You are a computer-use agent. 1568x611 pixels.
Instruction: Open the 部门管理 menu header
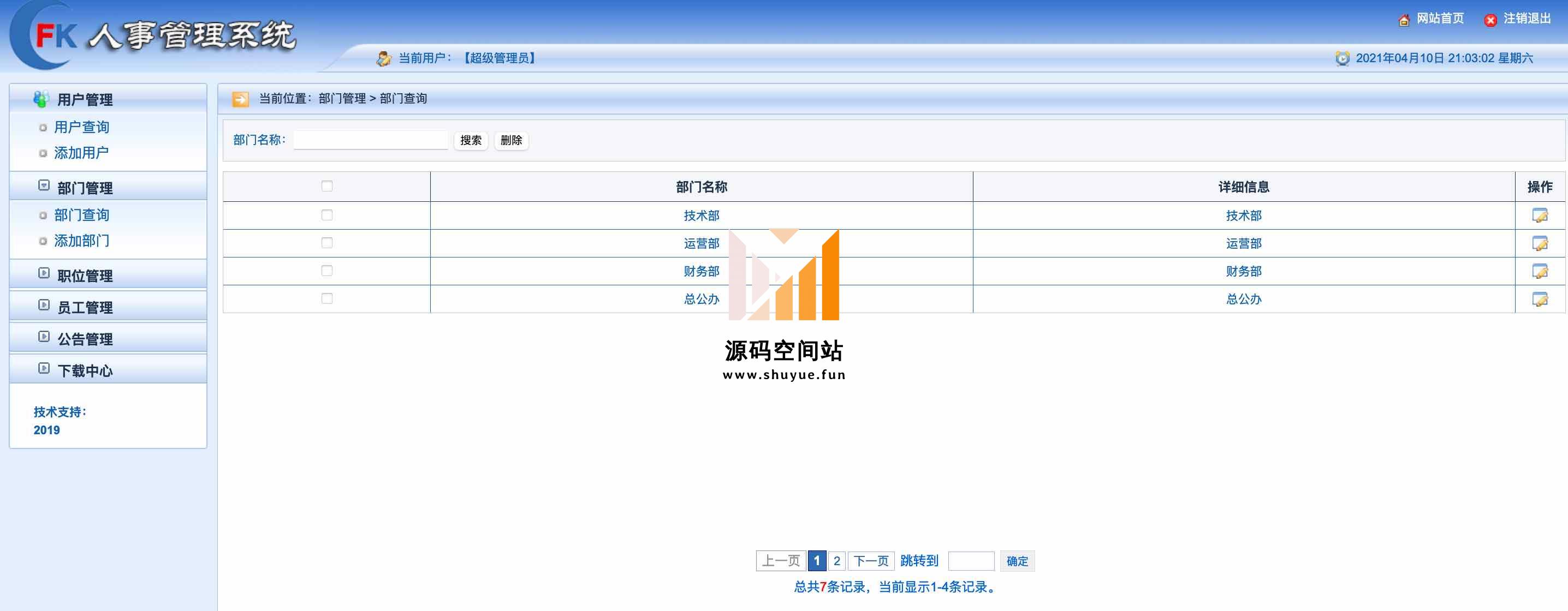[x=108, y=187]
